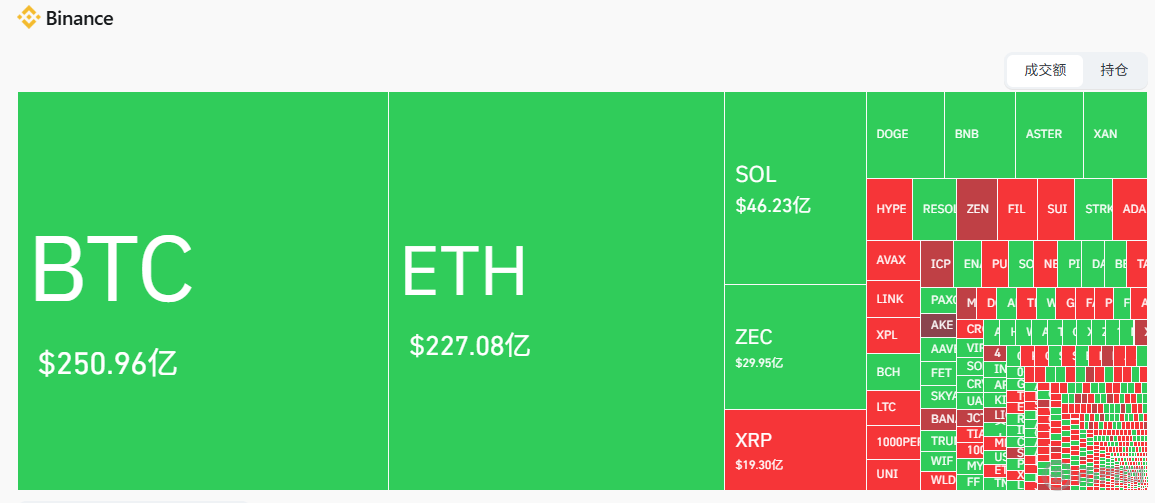Switch to the 成交额 tab
The image size is (1155, 503).
pyautogui.click(x=1045, y=70)
